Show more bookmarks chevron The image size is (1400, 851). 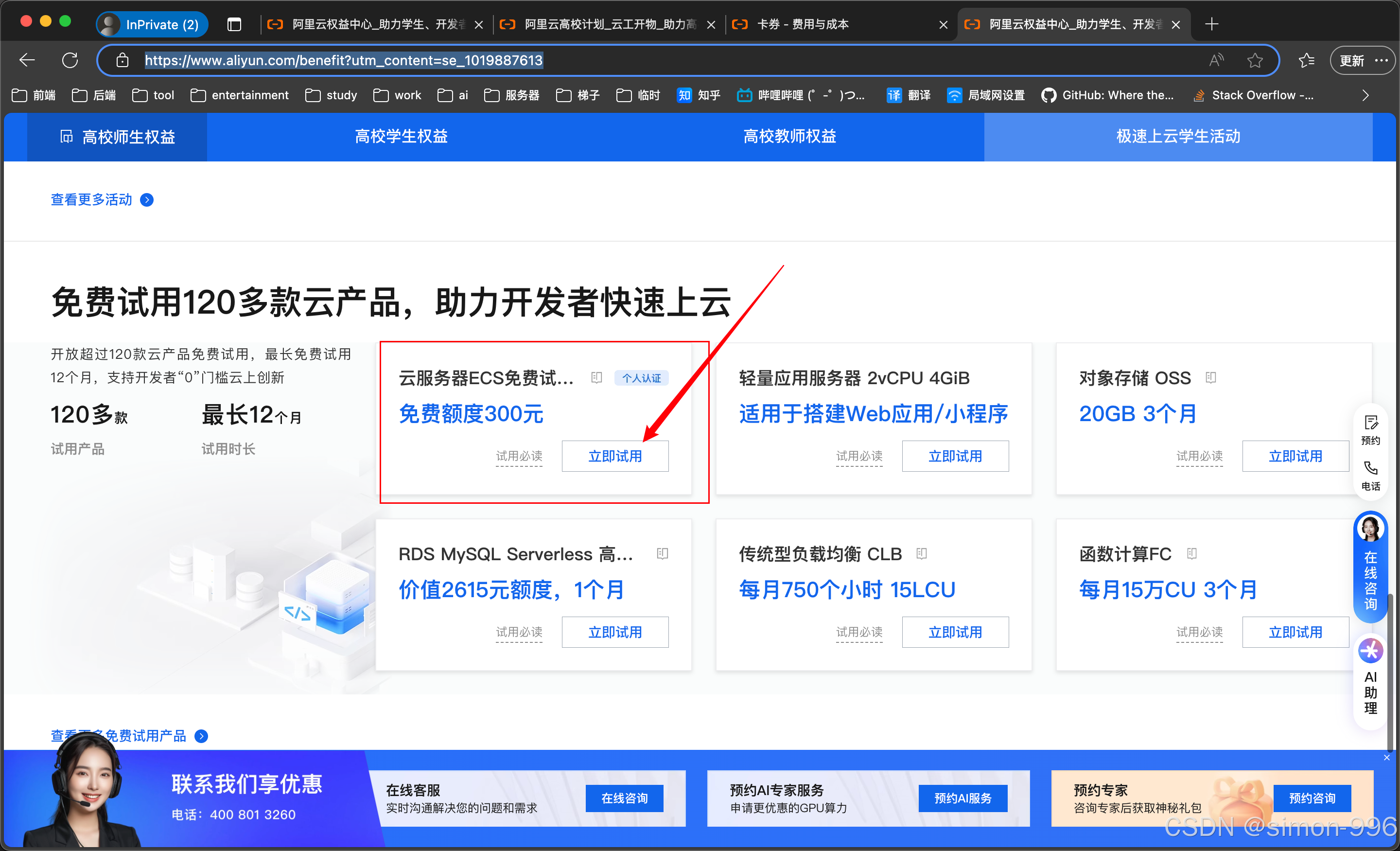1365,95
